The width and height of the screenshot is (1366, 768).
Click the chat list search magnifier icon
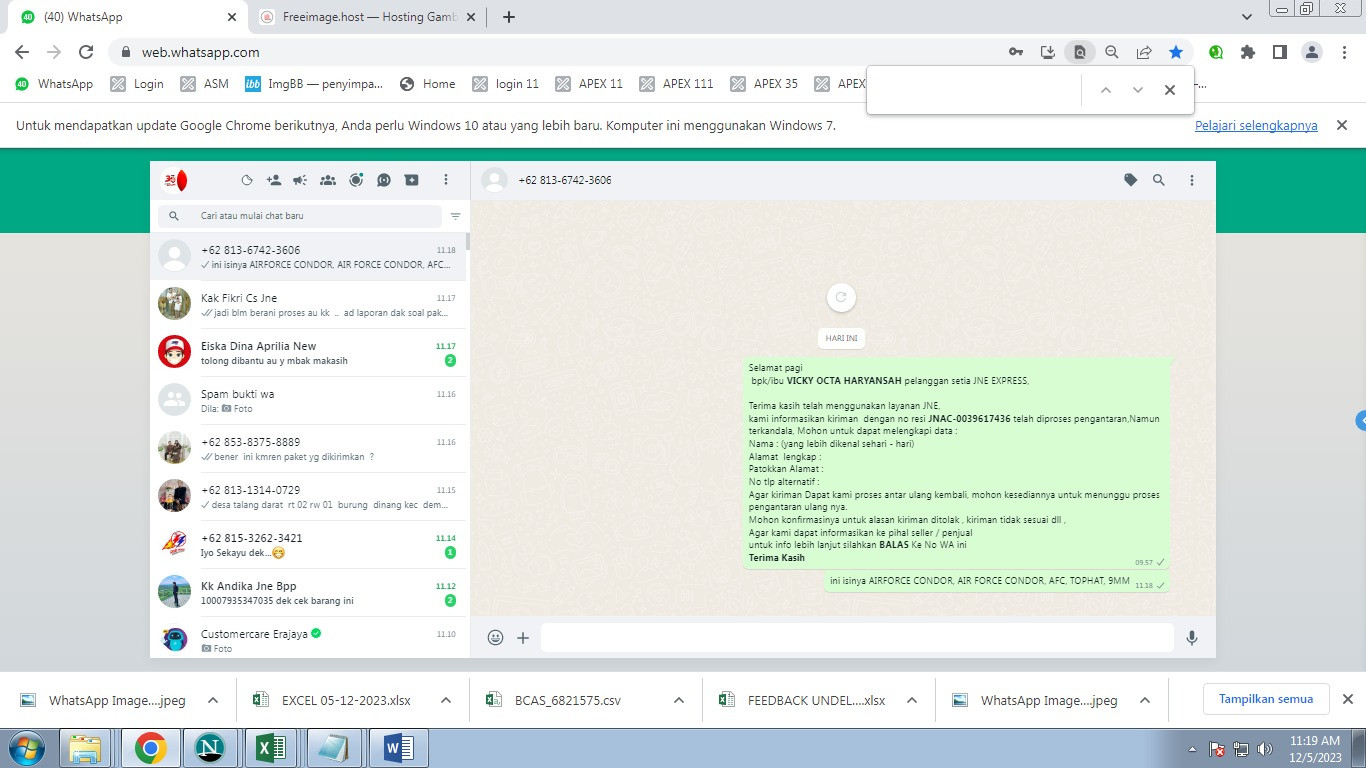(x=174, y=216)
